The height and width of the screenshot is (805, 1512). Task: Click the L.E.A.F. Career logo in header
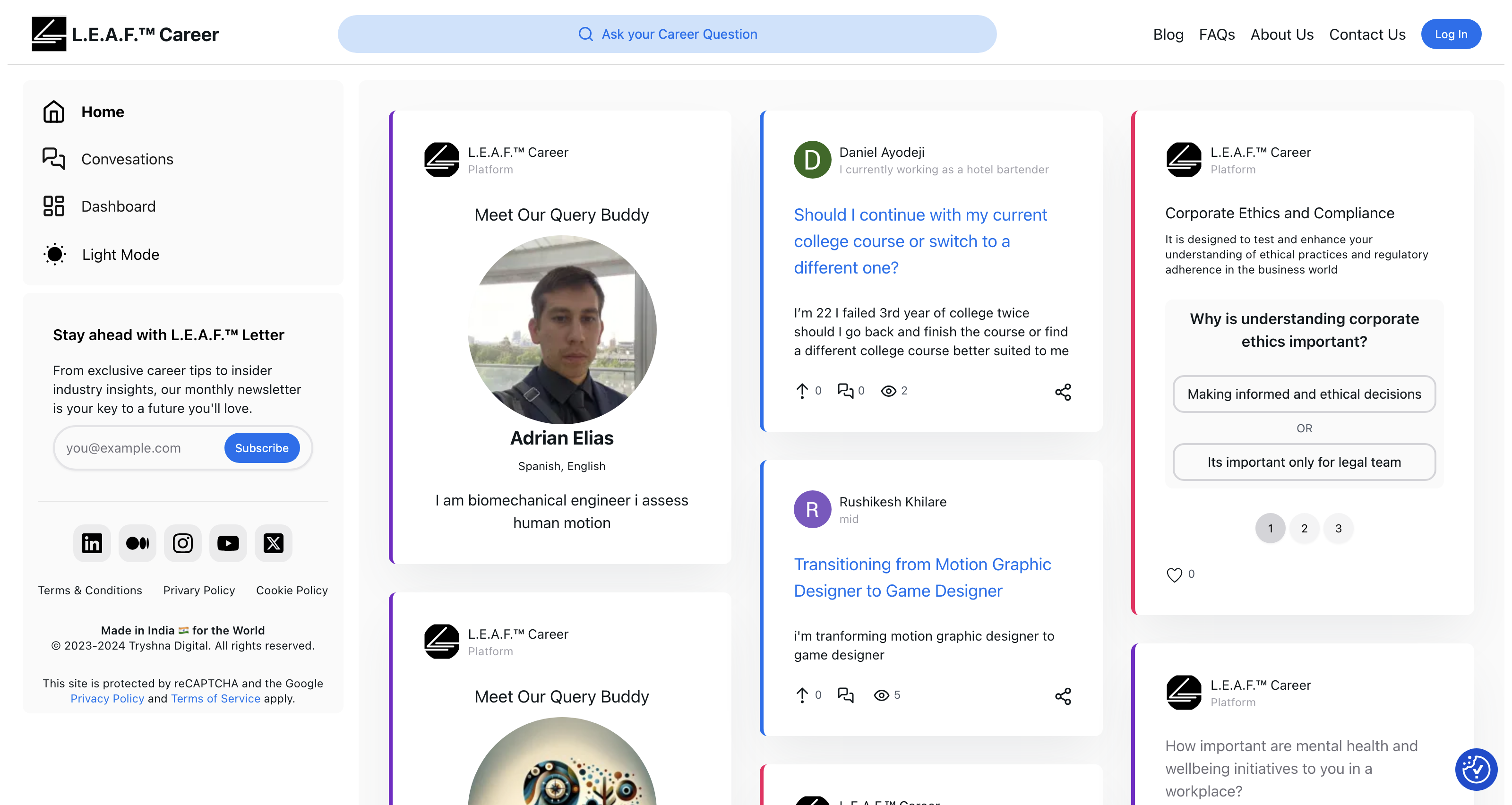[x=125, y=34]
